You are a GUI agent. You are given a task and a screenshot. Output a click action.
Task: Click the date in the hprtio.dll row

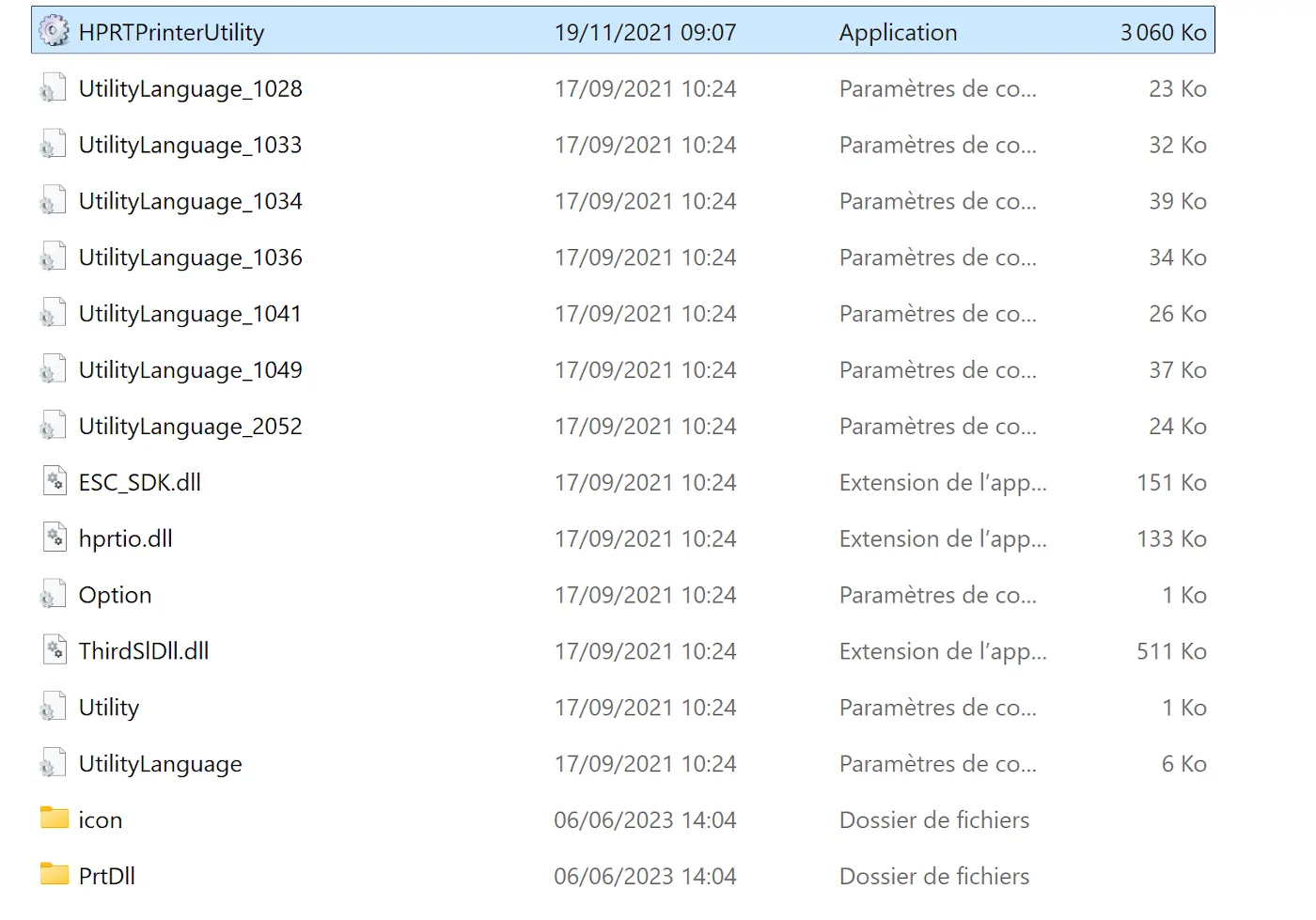point(645,539)
